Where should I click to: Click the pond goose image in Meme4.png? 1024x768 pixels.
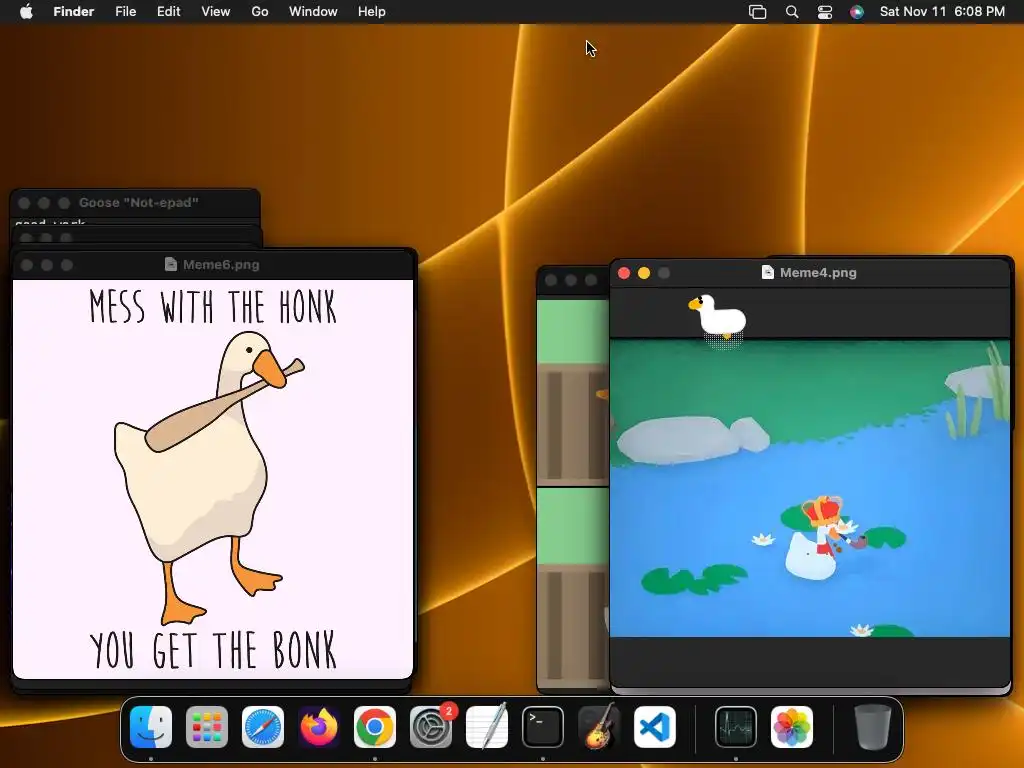point(810,488)
